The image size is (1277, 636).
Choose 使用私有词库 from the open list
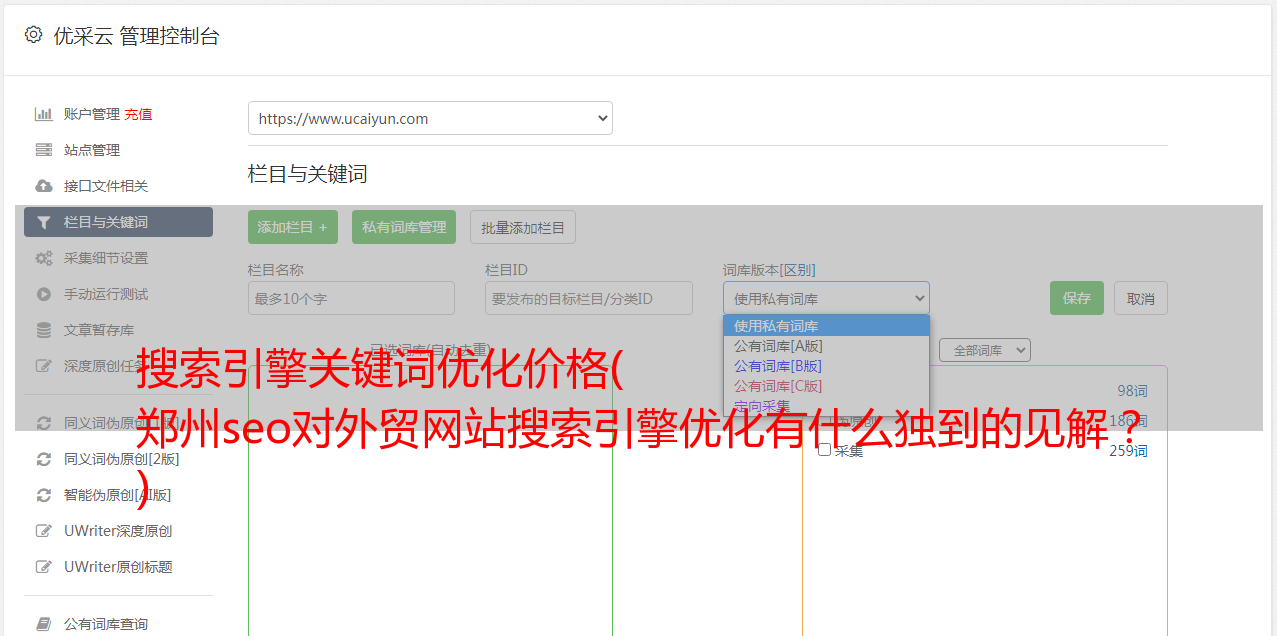coord(826,326)
